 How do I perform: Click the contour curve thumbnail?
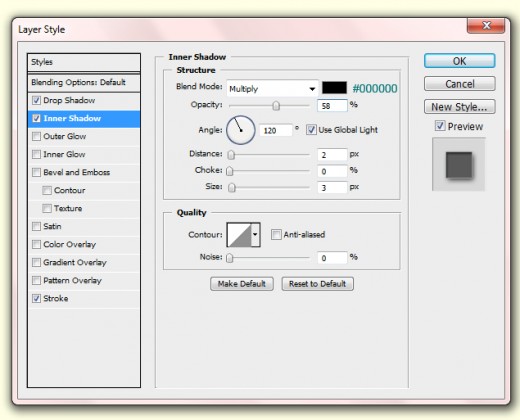click(x=239, y=235)
